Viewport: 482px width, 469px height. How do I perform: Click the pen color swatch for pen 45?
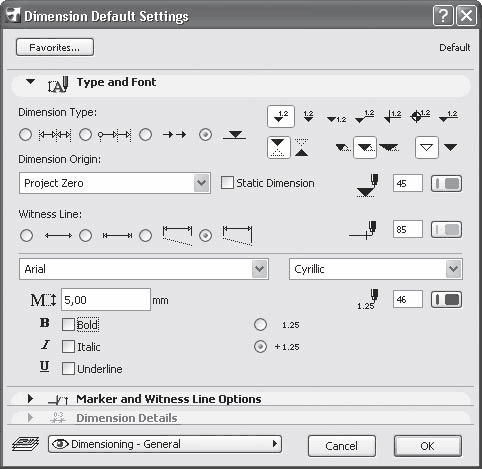pyautogui.click(x=446, y=184)
